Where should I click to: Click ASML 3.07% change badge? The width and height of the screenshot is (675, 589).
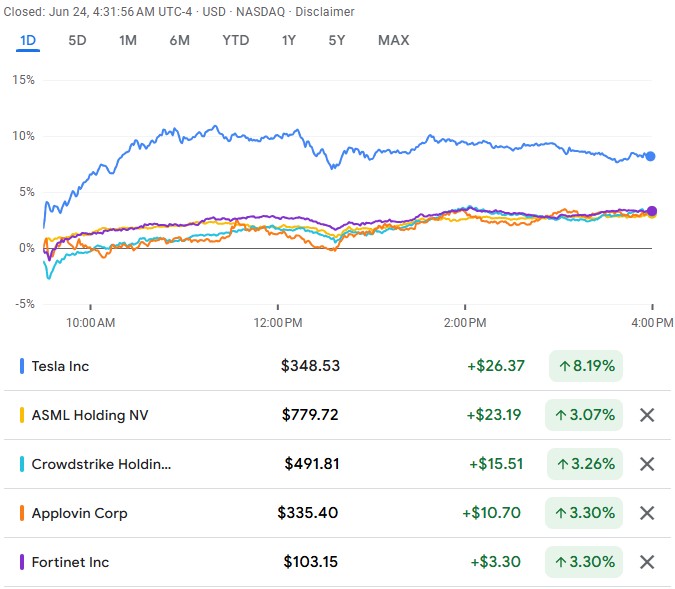pos(584,415)
